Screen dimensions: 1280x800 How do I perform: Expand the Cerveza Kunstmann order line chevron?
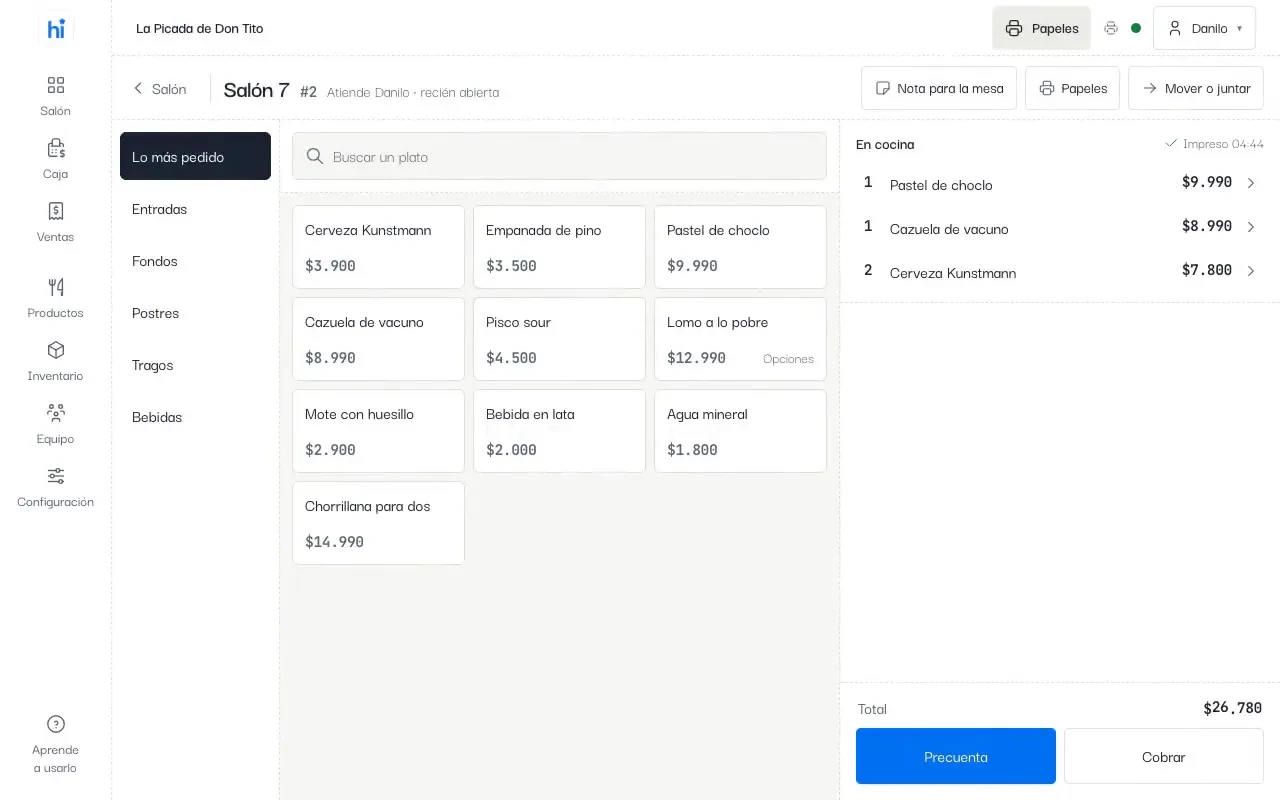coord(1251,271)
